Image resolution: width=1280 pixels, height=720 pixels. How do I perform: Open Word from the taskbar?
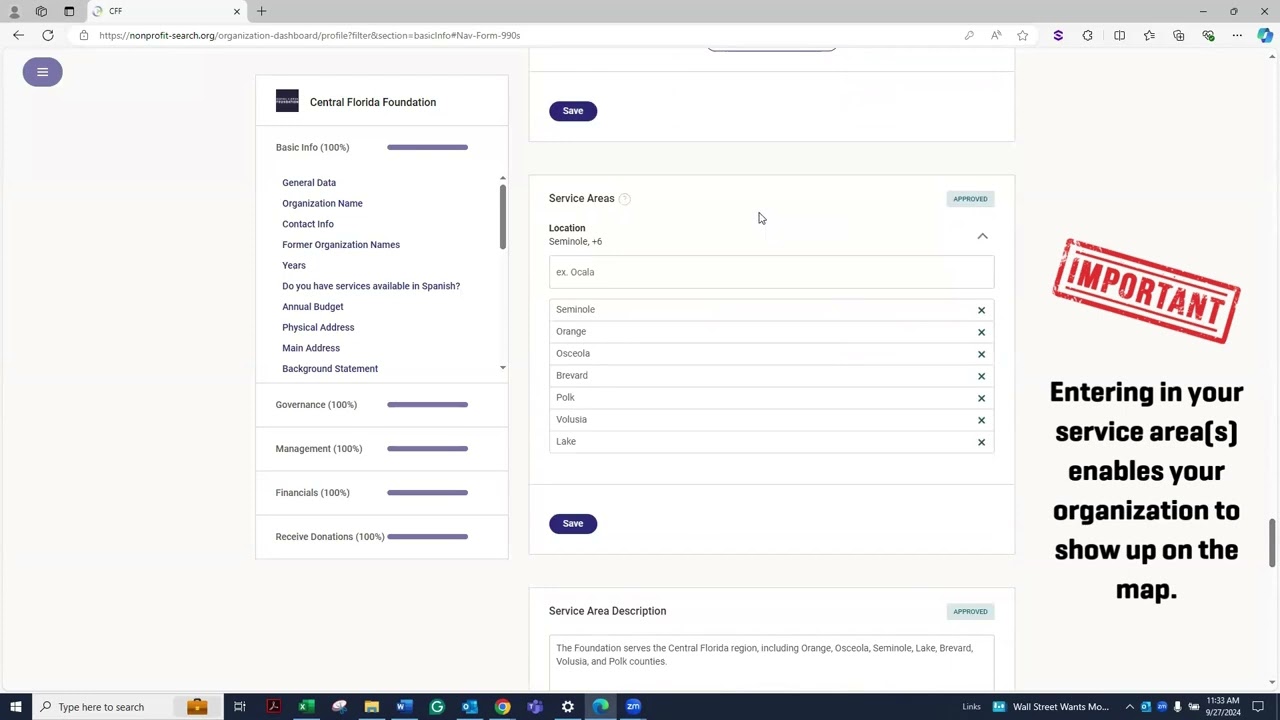point(404,707)
